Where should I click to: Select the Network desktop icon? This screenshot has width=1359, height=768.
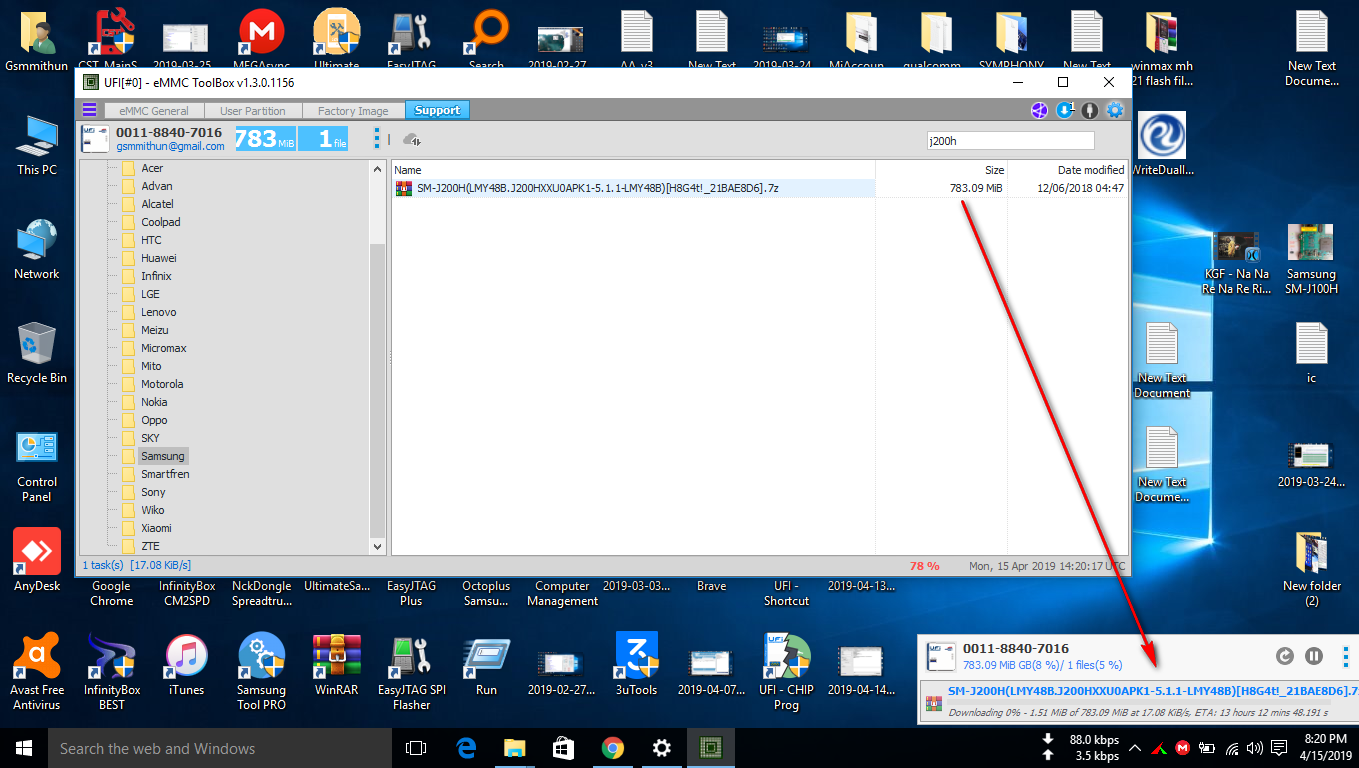37,249
